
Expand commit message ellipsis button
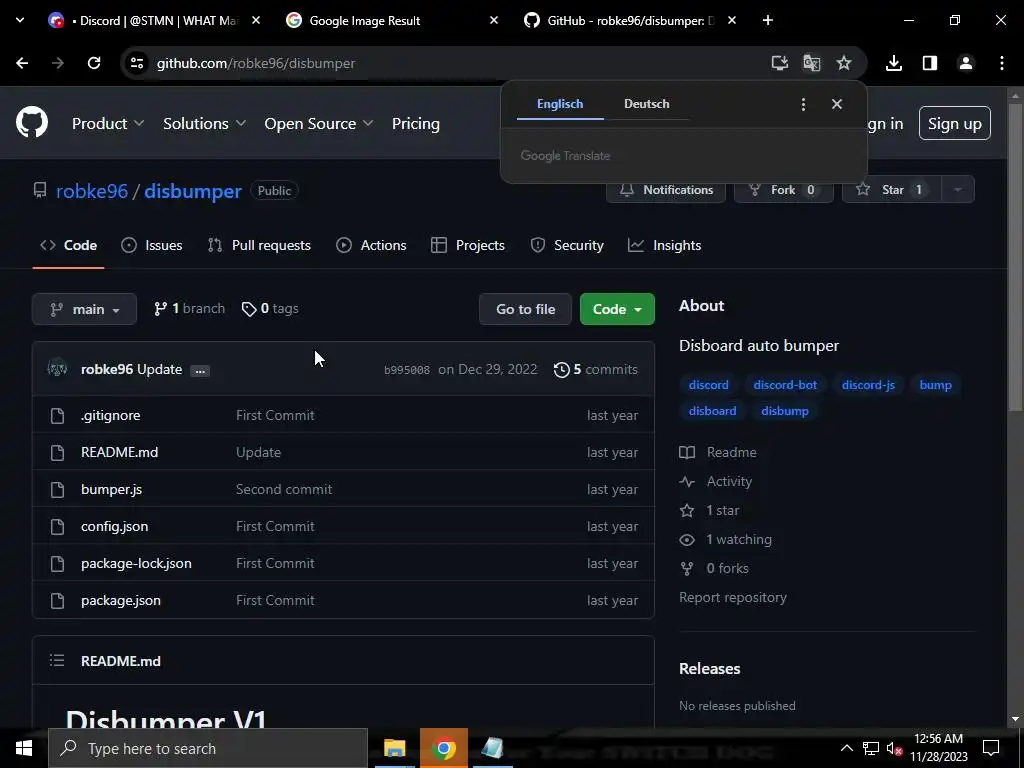(x=200, y=371)
